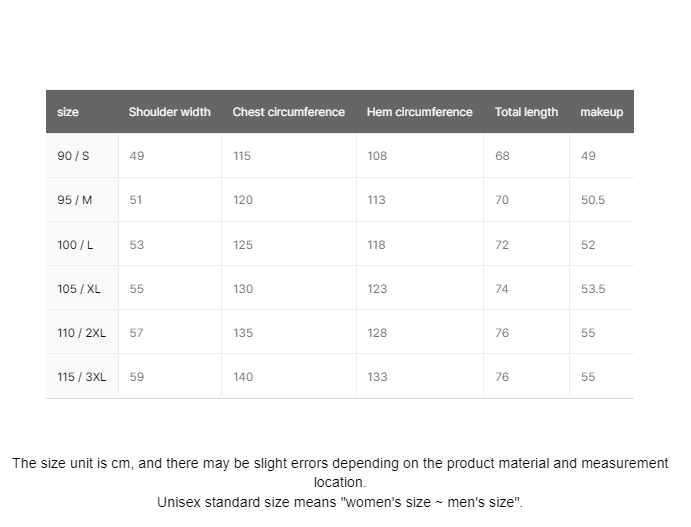Viewport: 691px width, 527px height.
Task: Select the "110 / 2XL" row label
Action: point(81,333)
